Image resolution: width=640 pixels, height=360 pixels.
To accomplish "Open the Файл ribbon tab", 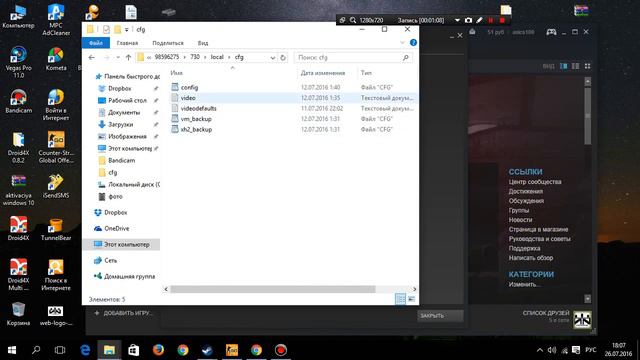I will pyautogui.click(x=96, y=43).
